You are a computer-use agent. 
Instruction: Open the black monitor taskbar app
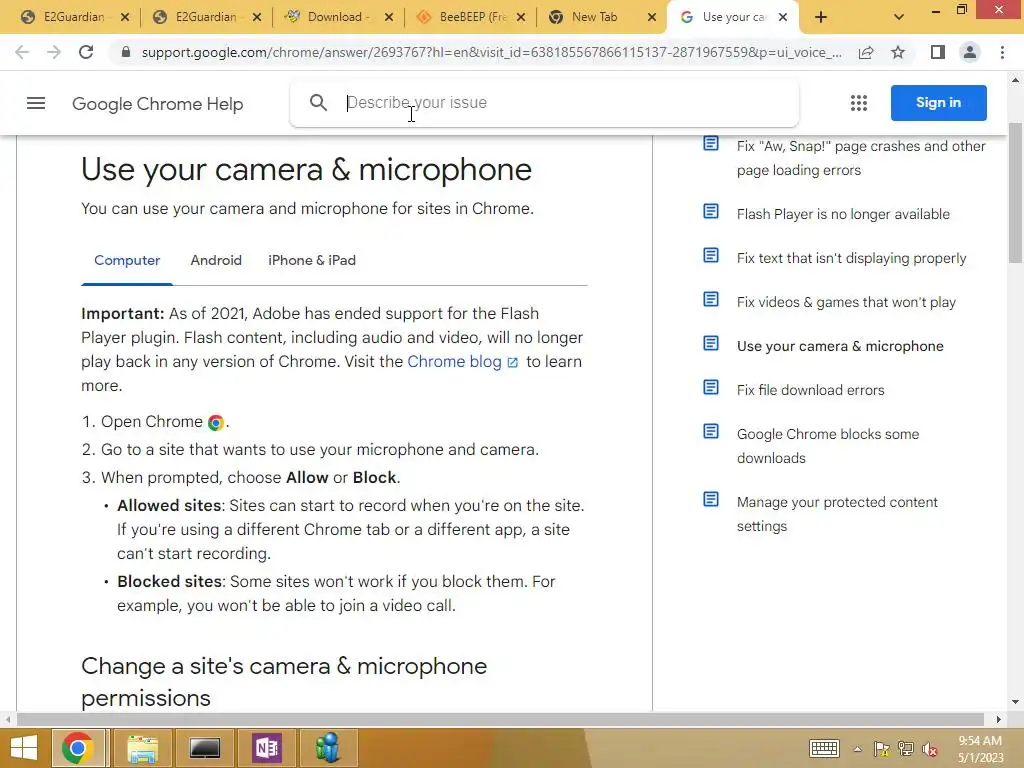(205, 748)
